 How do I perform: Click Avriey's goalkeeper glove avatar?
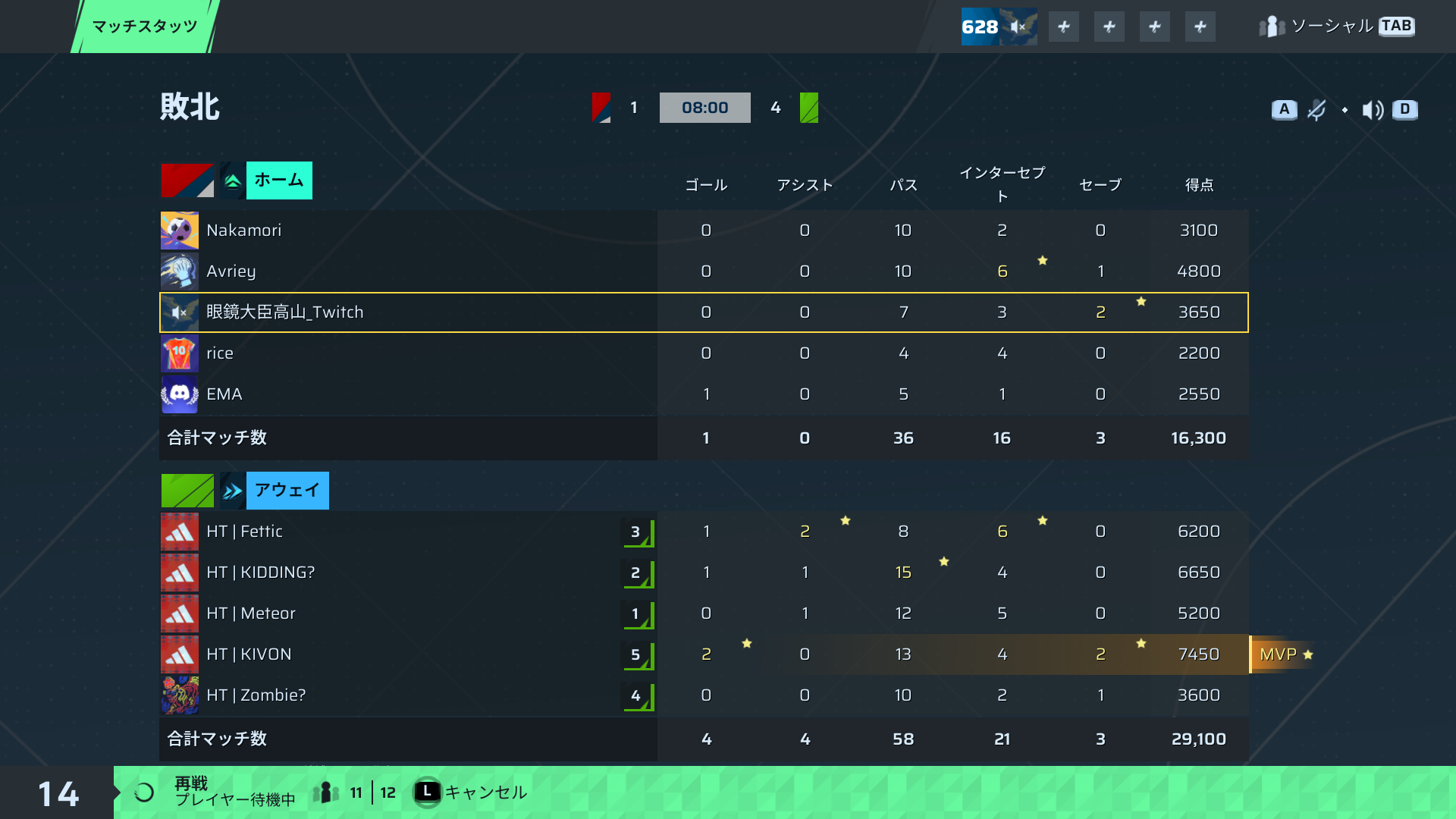(180, 271)
